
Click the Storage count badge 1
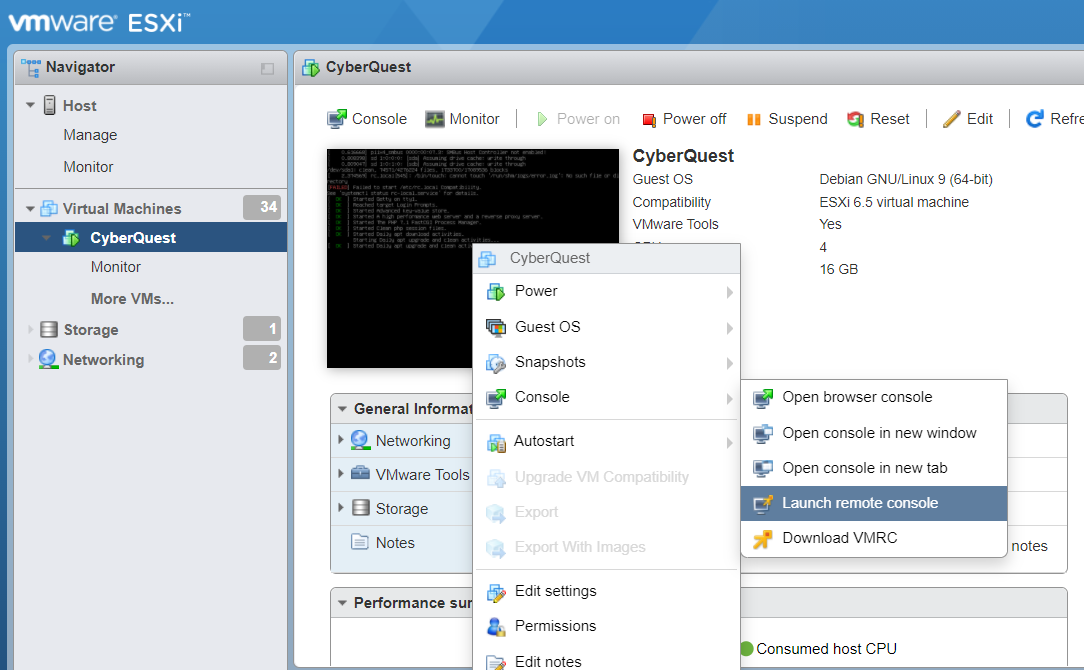click(x=262, y=328)
